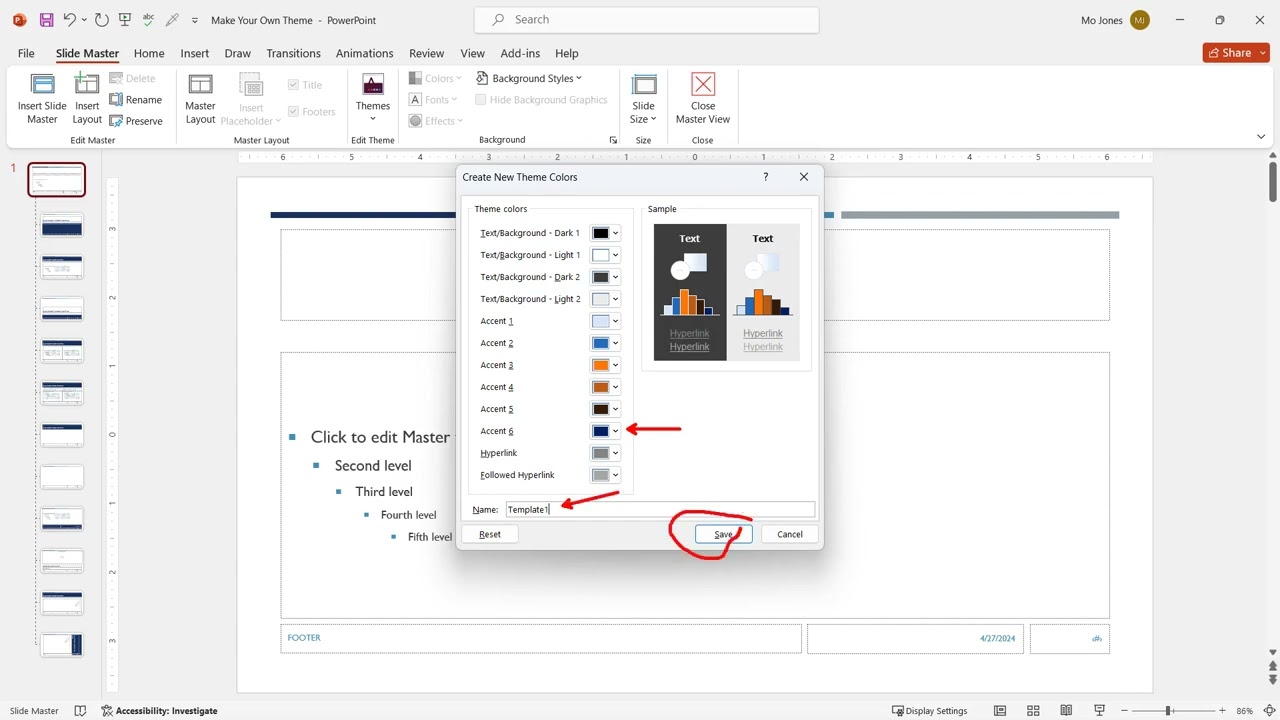Image resolution: width=1280 pixels, height=720 pixels.
Task: Click the Insert Layout icon
Action: click(x=87, y=98)
